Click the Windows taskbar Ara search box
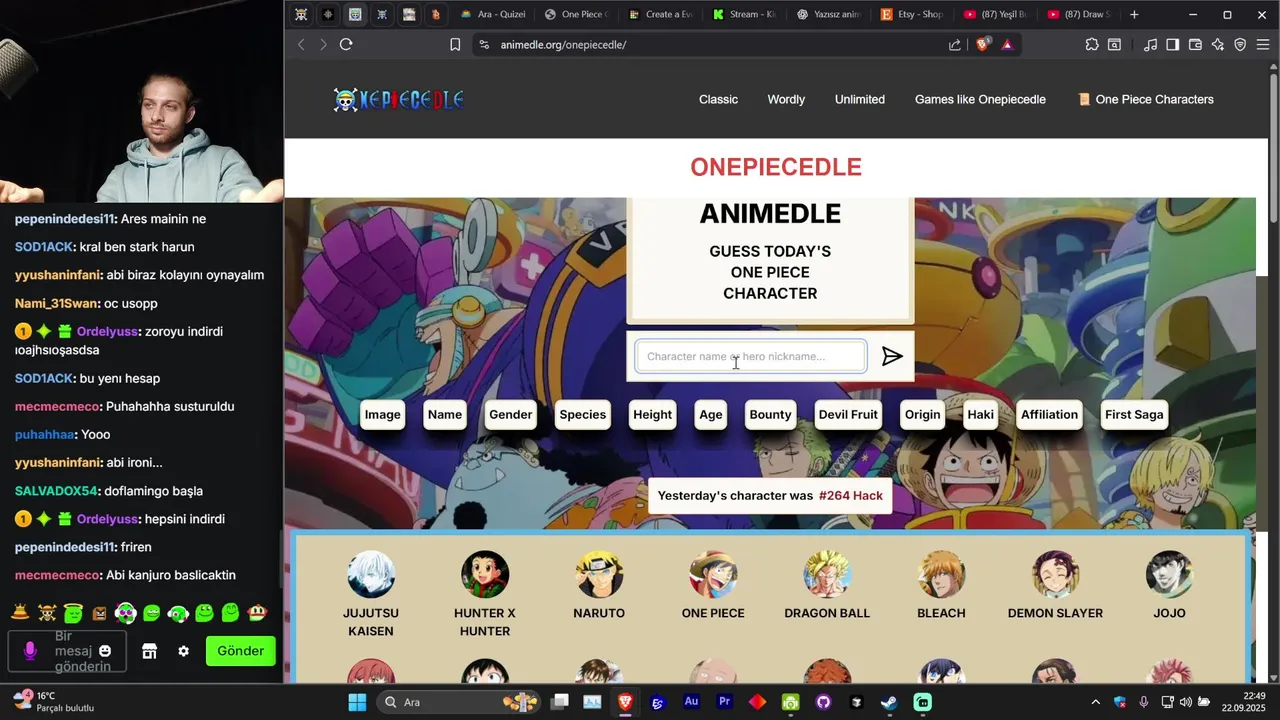This screenshot has height=720, width=1280. [459, 702]
